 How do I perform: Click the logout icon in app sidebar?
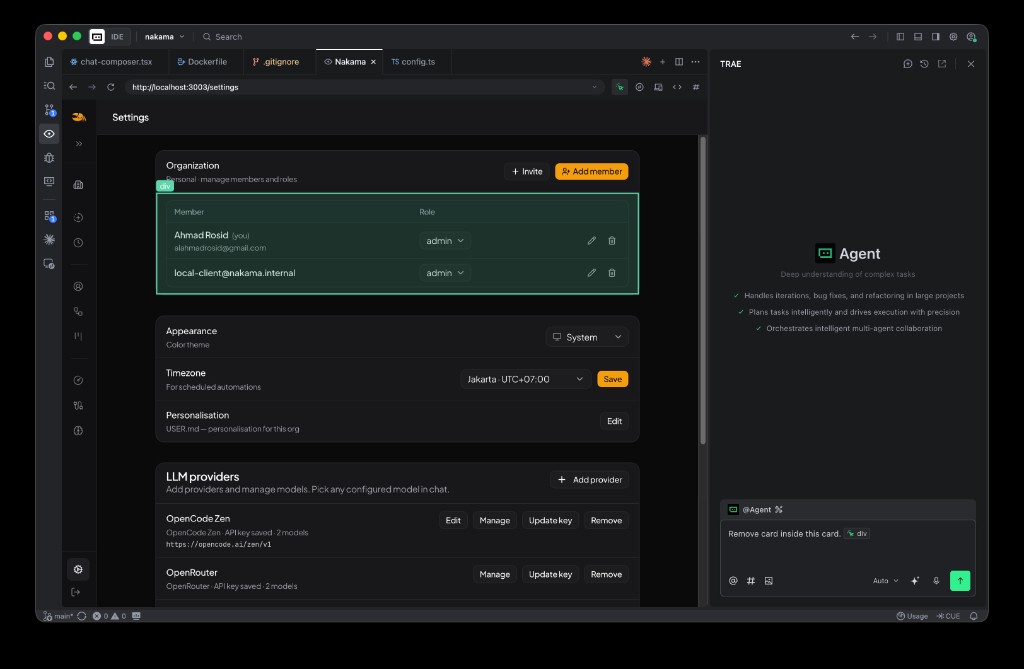(76, 592)
